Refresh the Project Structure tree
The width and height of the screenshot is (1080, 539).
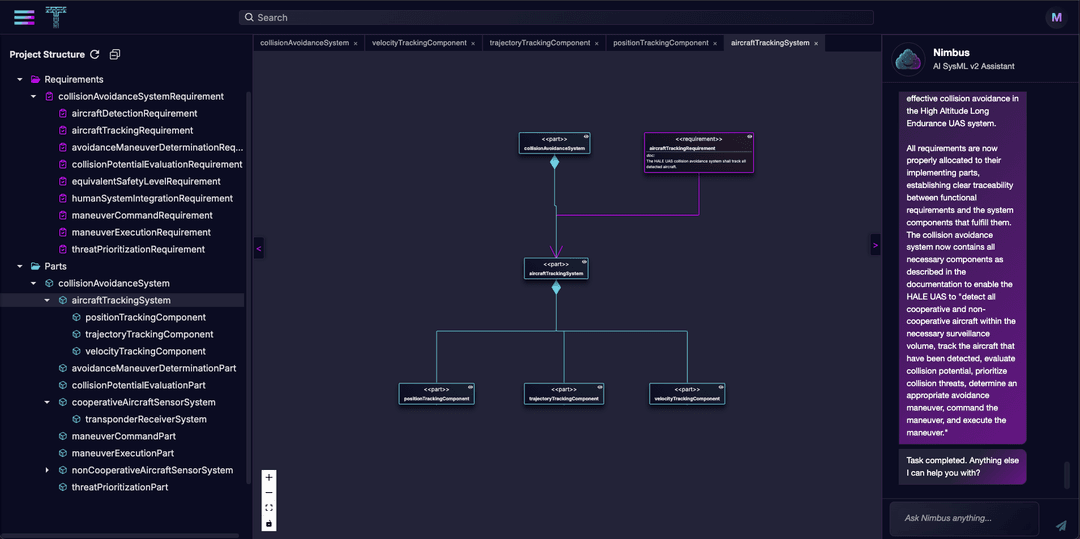[95, 54]
